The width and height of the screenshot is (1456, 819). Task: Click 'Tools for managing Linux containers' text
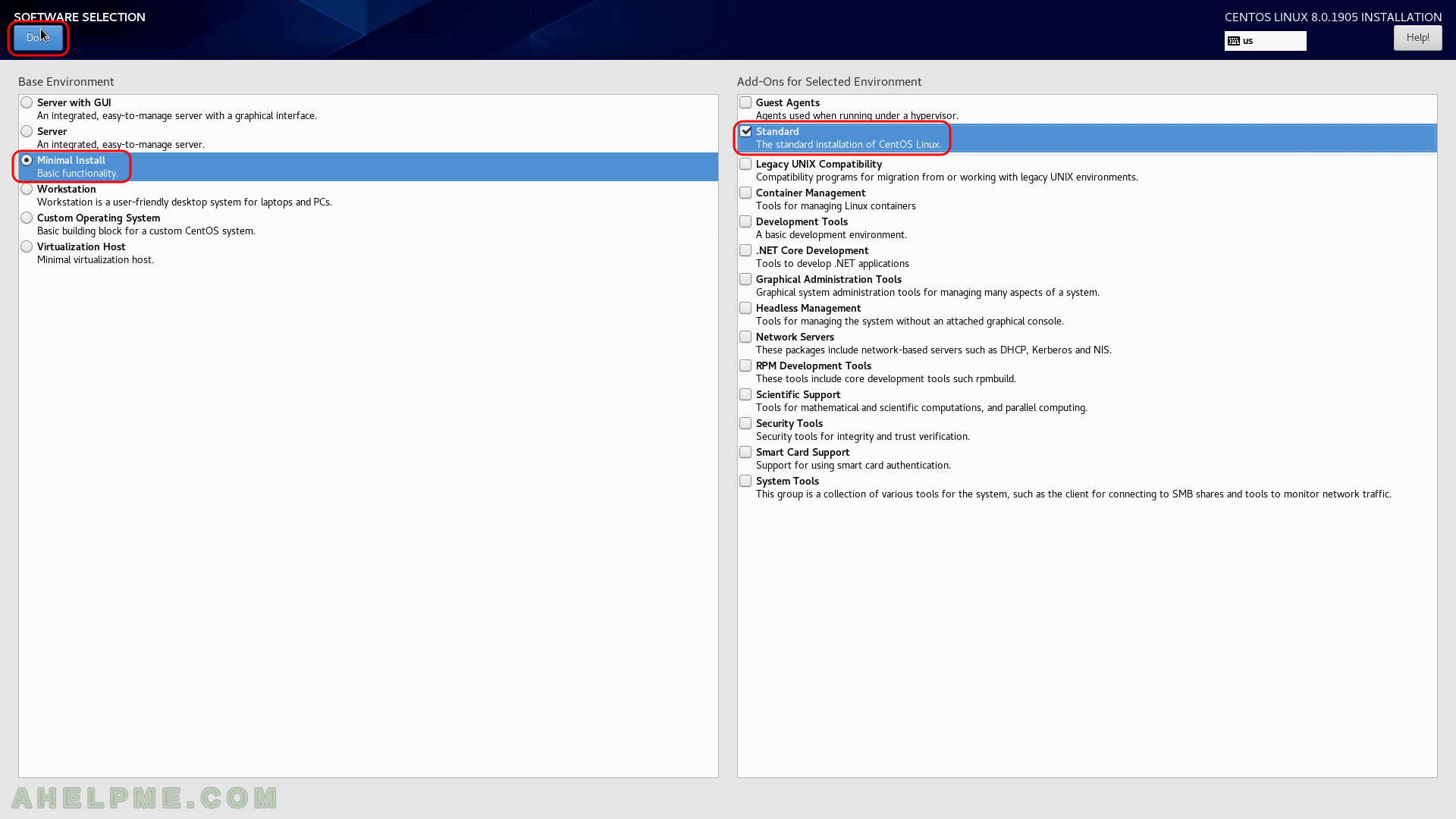pyautogui.click(x=836, y=206)
